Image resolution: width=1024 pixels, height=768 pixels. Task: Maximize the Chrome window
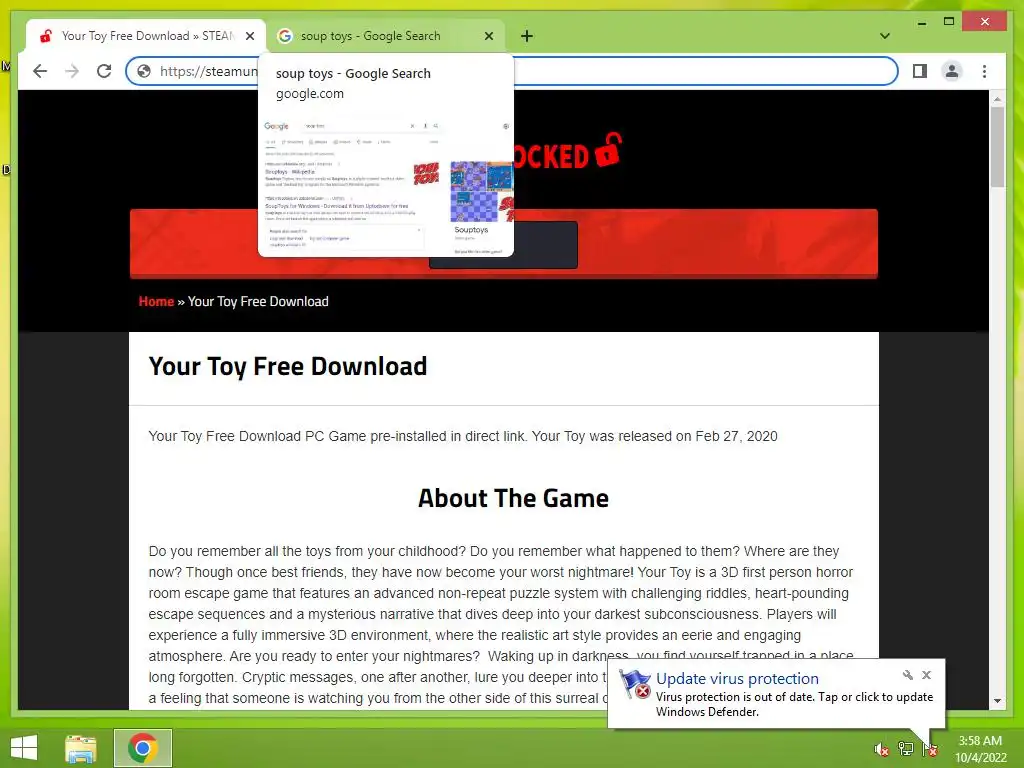949,22
